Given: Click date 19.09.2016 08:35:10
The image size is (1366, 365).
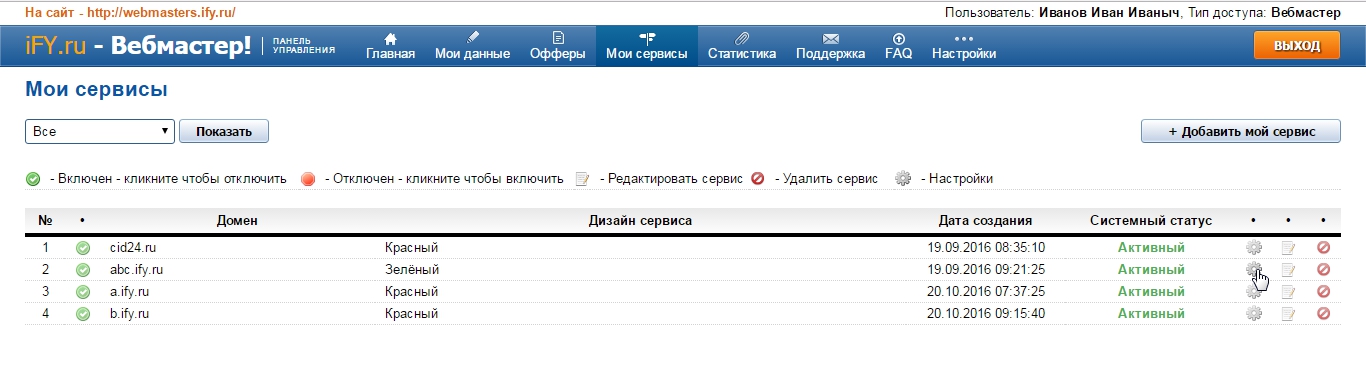Looking at the screenshot, I should (986, 247).
